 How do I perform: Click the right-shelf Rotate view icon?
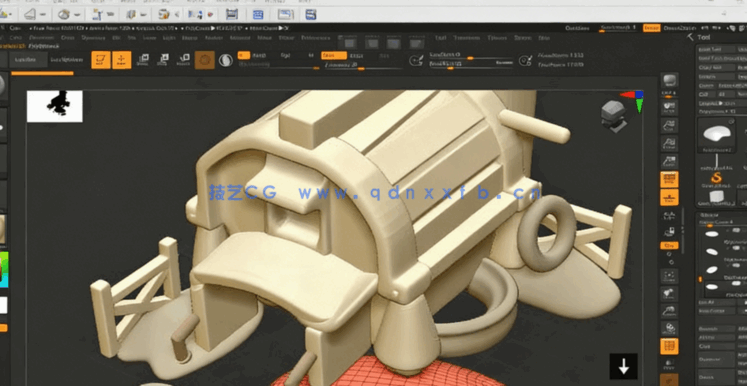(669, 329)
